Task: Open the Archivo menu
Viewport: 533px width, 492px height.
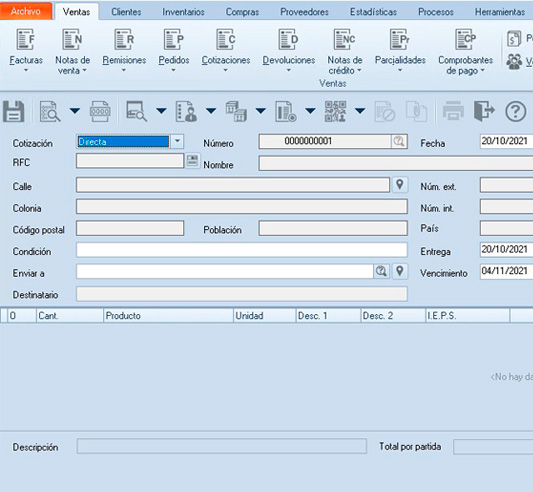Action: (26, 11)
